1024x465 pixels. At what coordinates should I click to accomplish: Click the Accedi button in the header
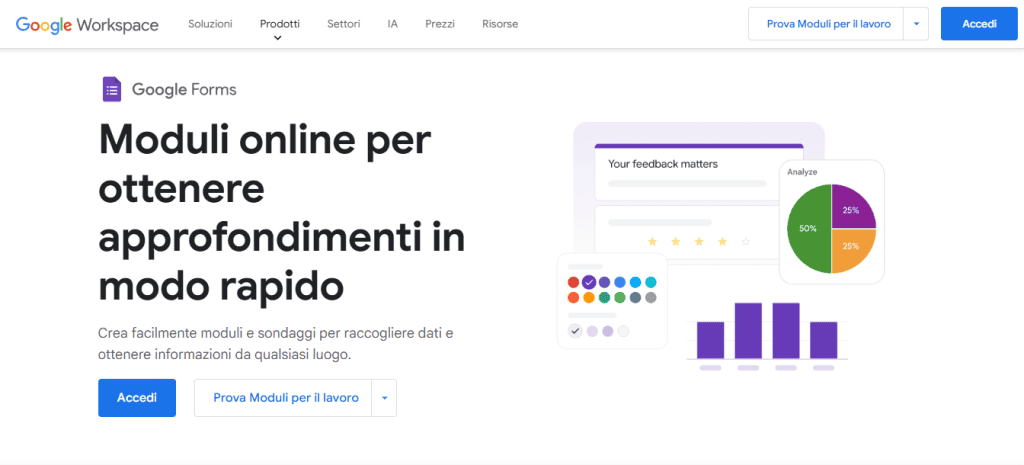tap(979, 24)
